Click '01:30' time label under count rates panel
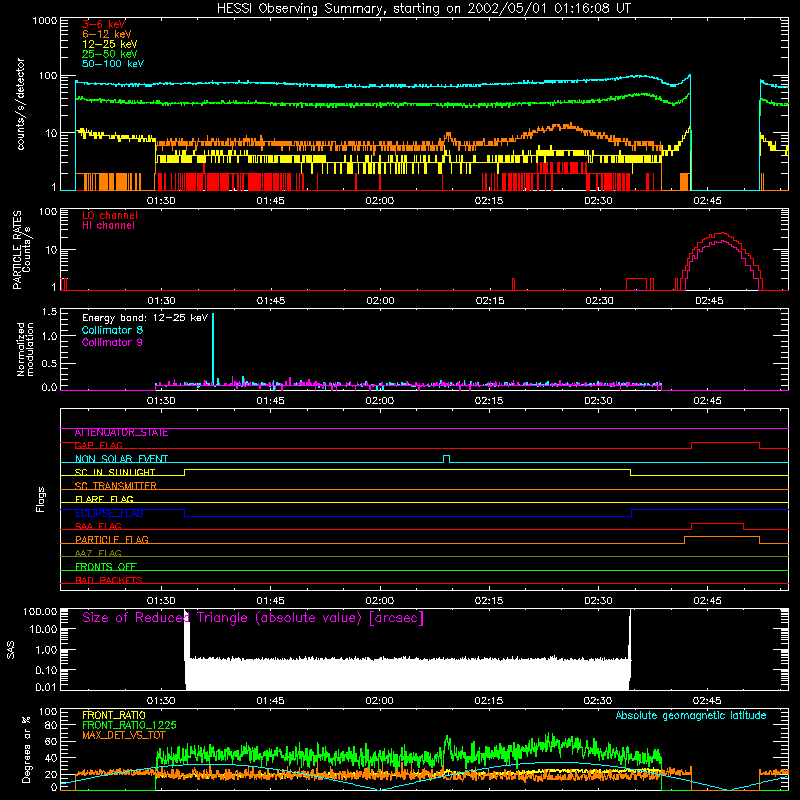Viewport: 800px width, 800px height. (x=161, y=201)
